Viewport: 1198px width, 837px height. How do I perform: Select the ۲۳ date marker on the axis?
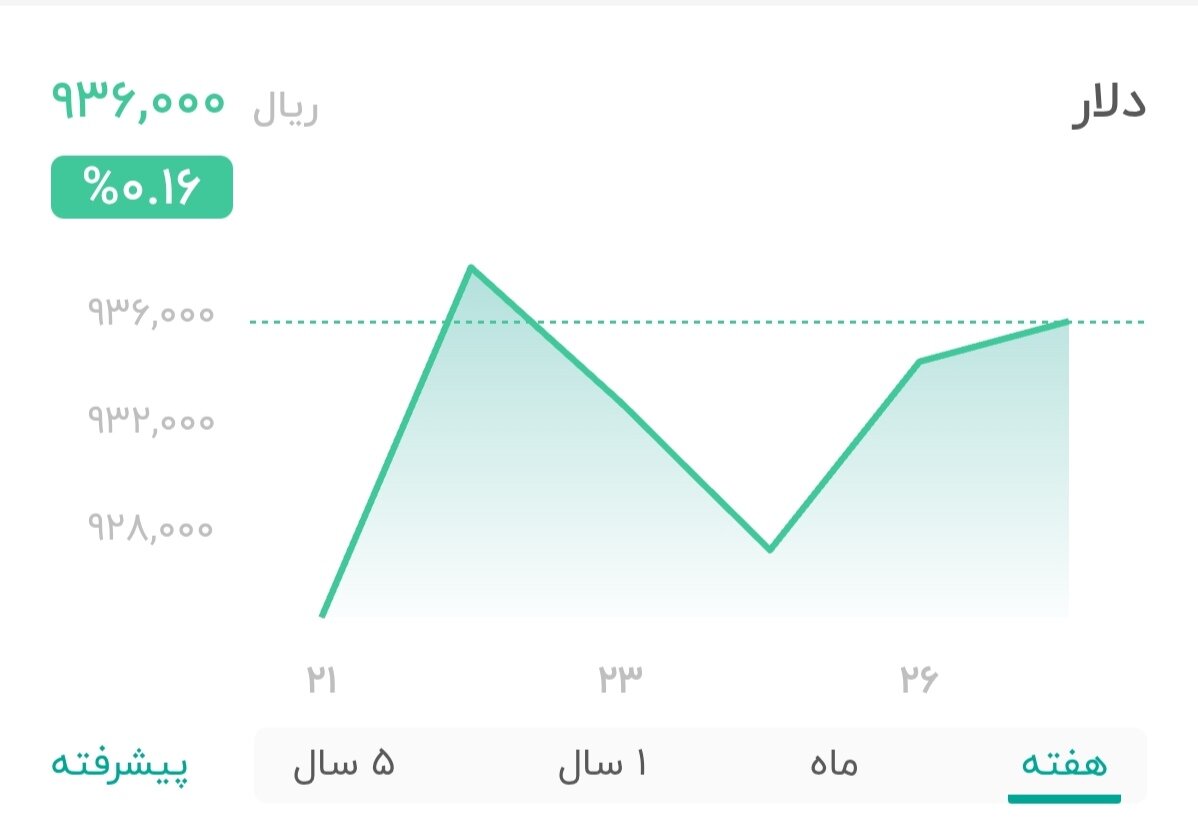(x=620, y=677)
